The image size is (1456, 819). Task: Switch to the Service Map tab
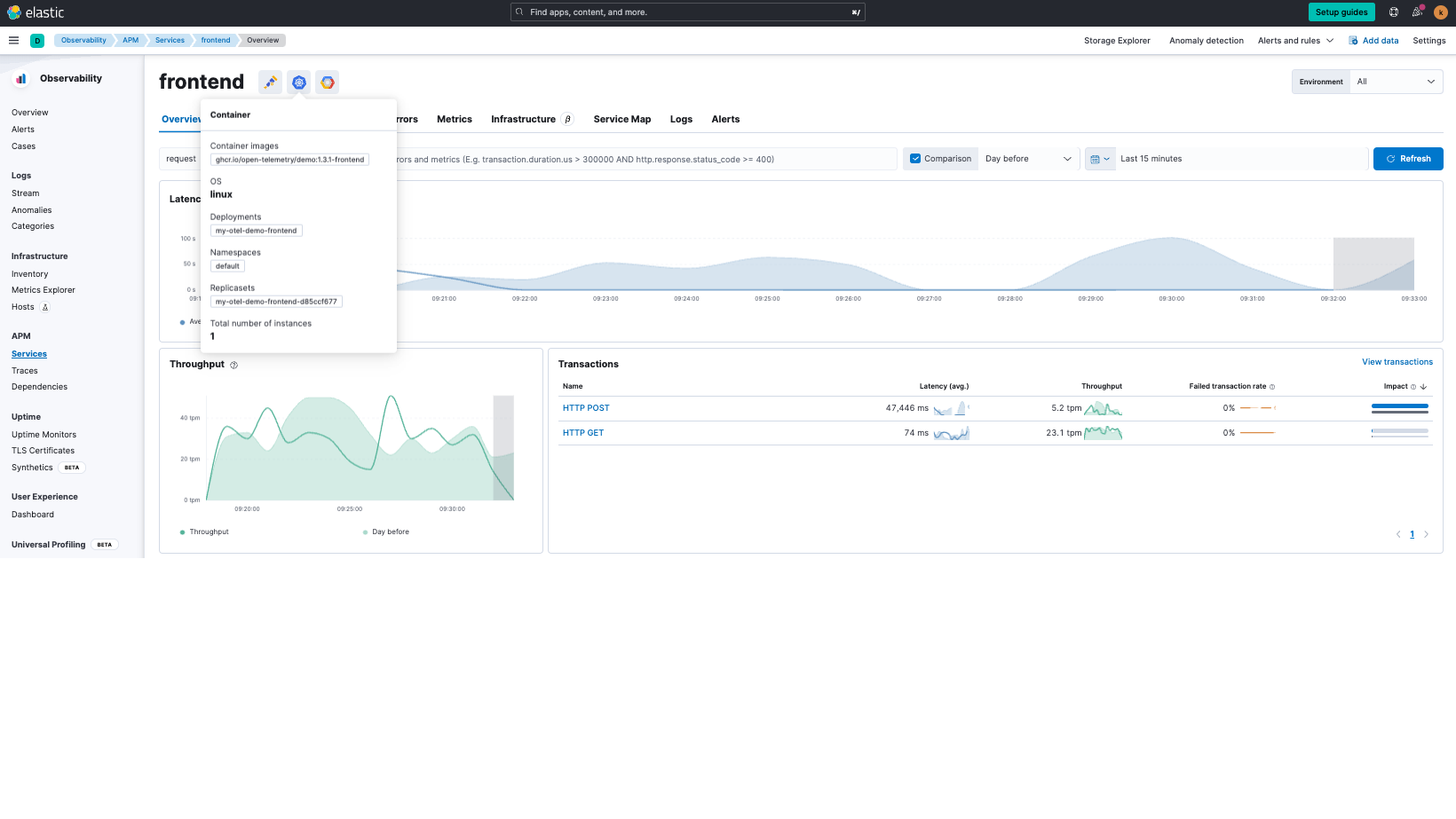(622, 119)
